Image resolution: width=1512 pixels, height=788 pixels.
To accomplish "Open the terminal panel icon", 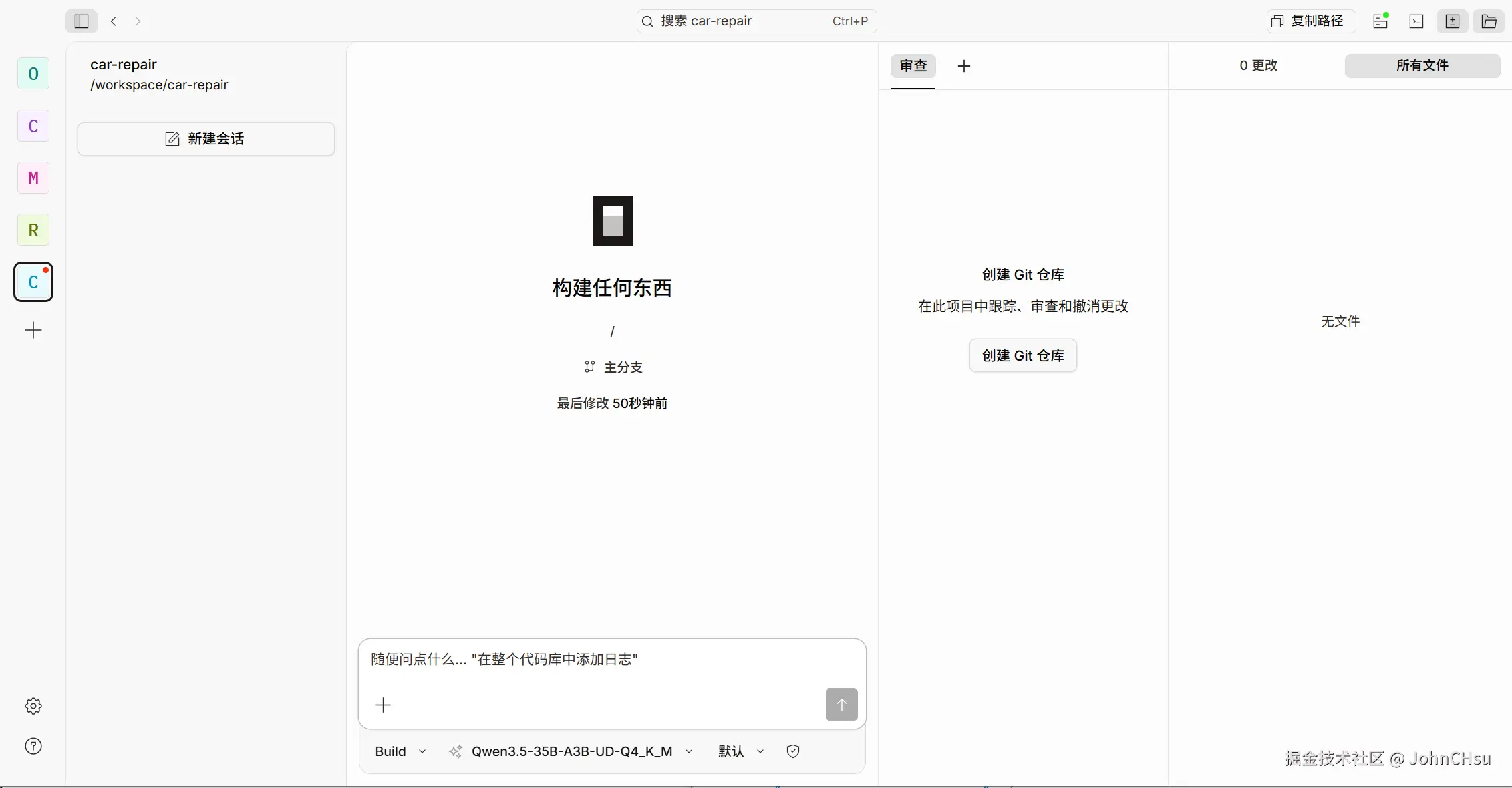I will click(1416, 21).
